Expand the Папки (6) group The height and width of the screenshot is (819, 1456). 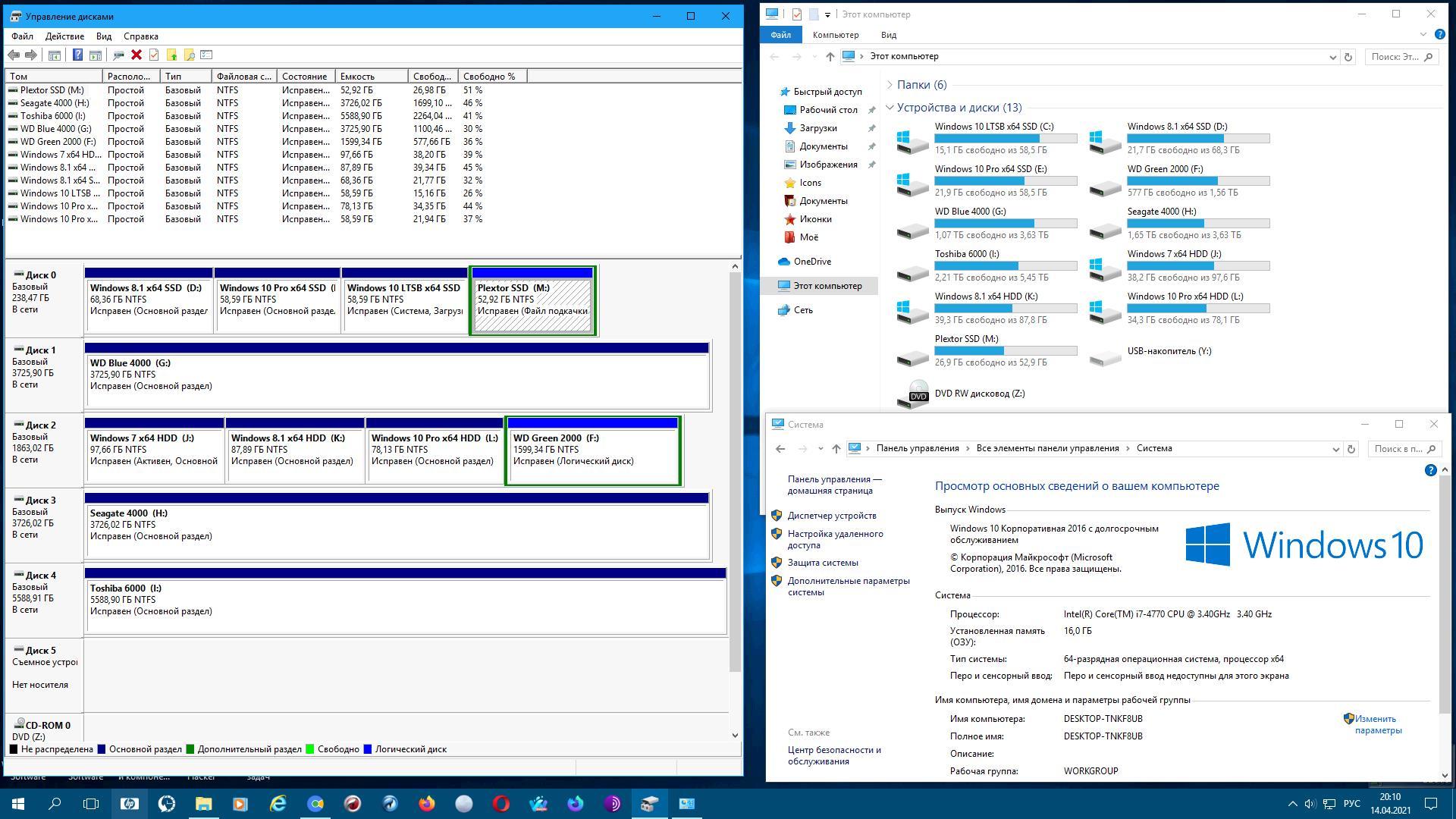[x=890, y=84]
